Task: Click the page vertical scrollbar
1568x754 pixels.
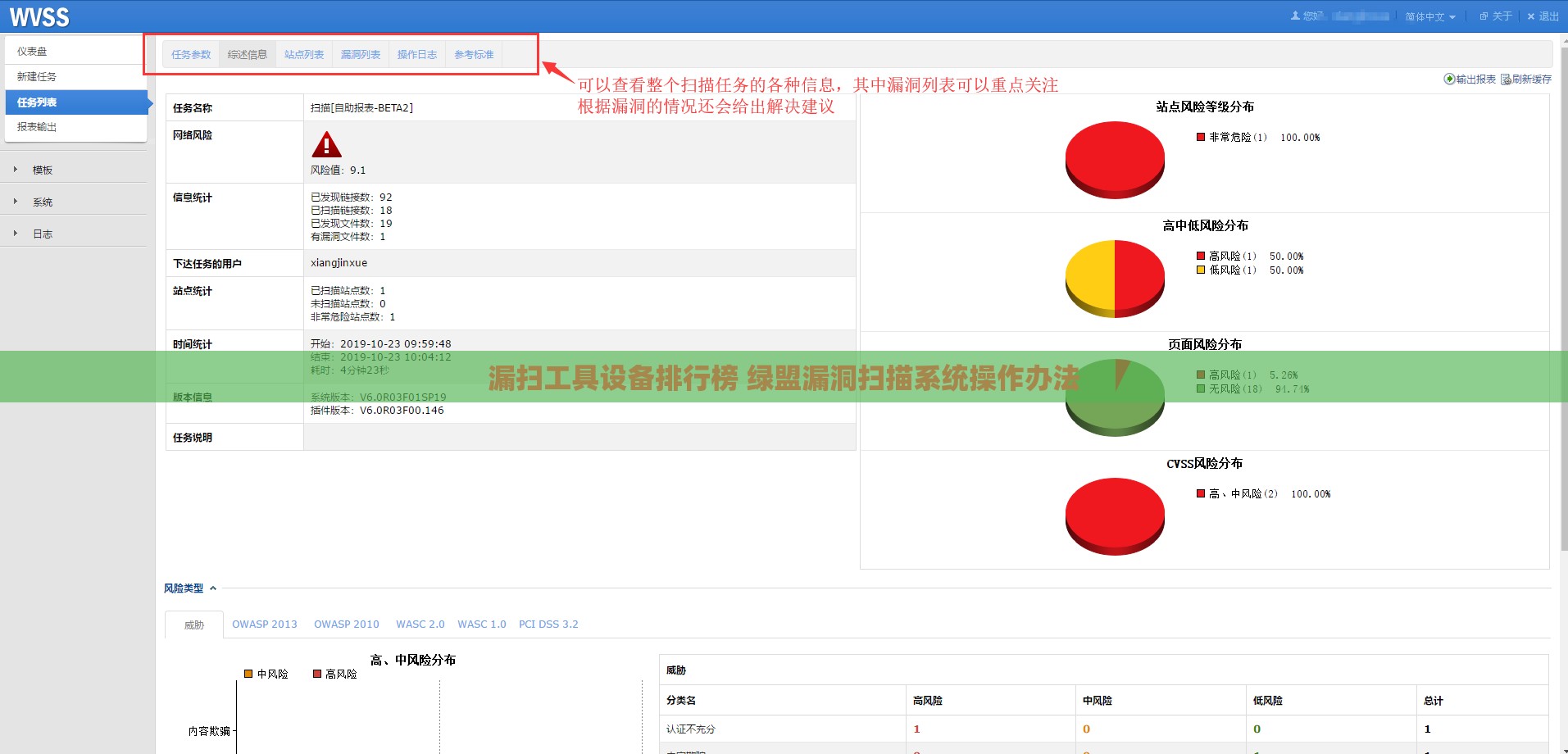Action: pos(1563,300)
